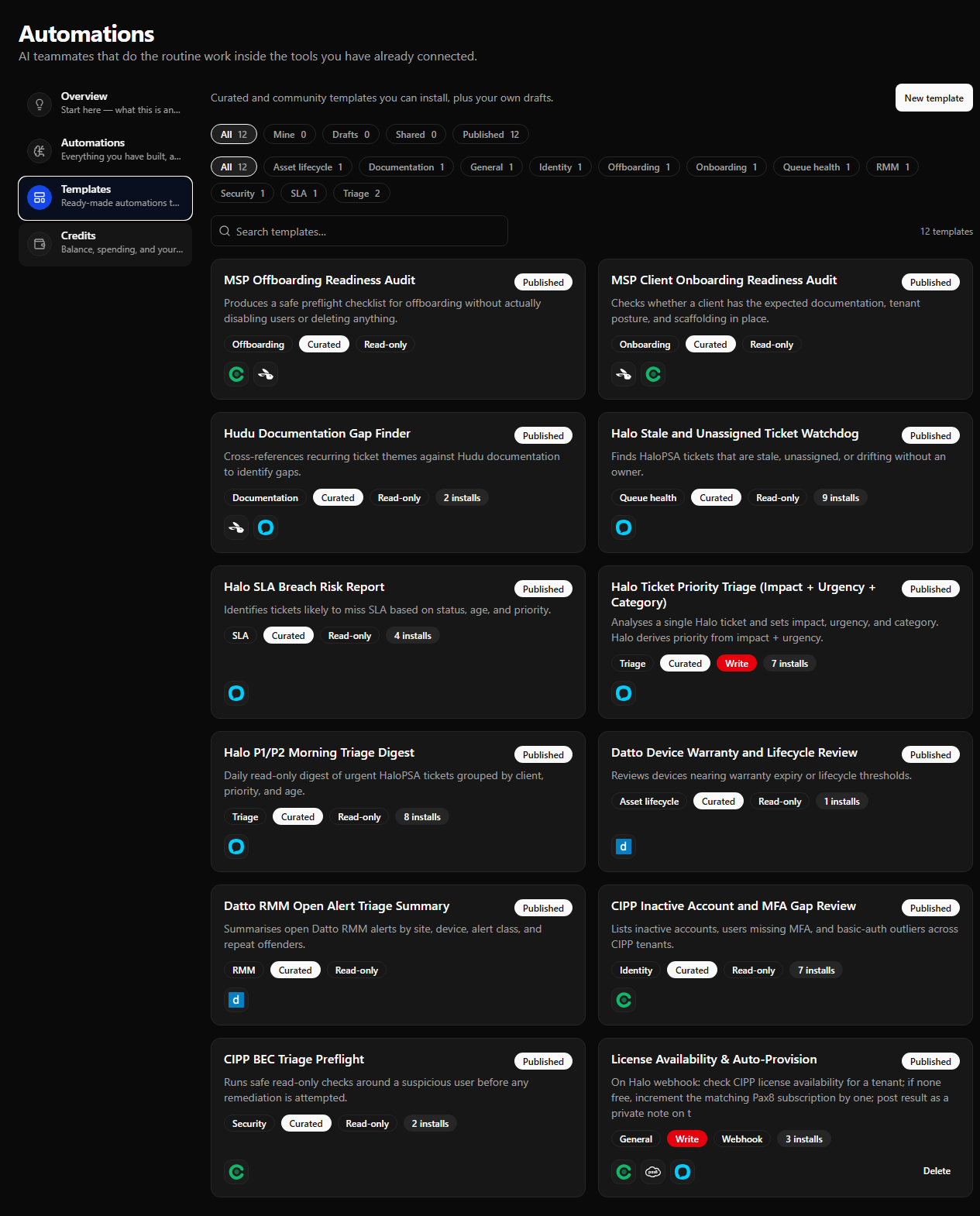Image resolution: width=980 pixels, height=1216 pixels.
Task: Select the Security category filter chip
Action: pos(242,193)
